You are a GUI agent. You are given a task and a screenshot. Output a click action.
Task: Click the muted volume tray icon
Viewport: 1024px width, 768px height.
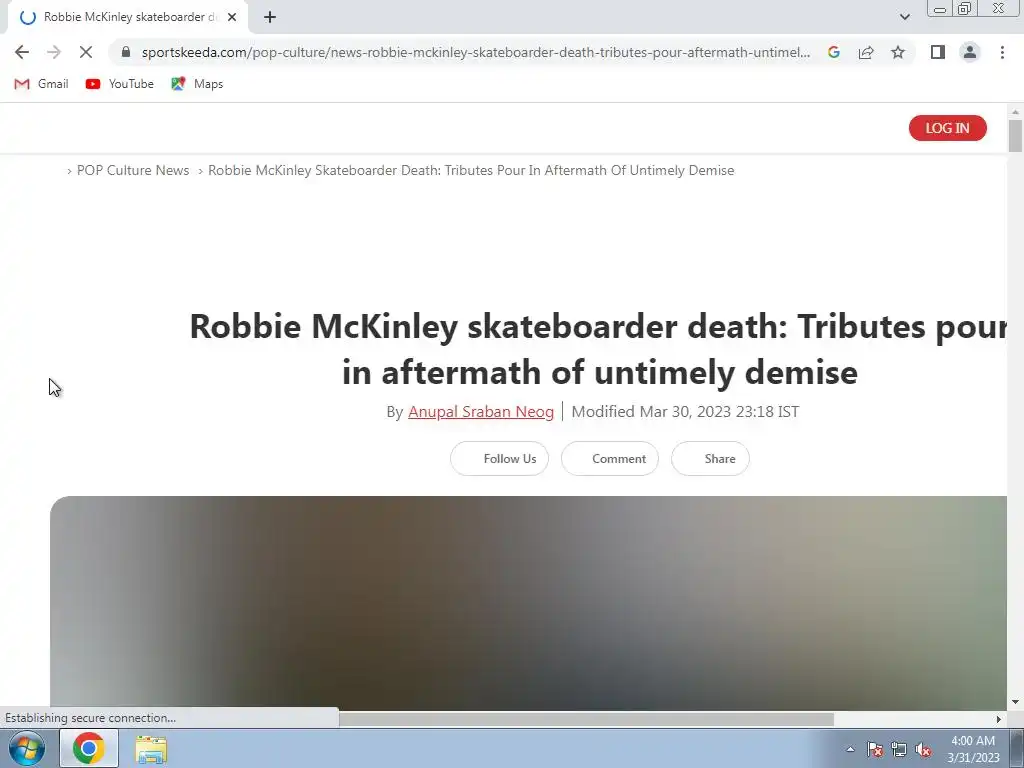[x=923, y=749]
